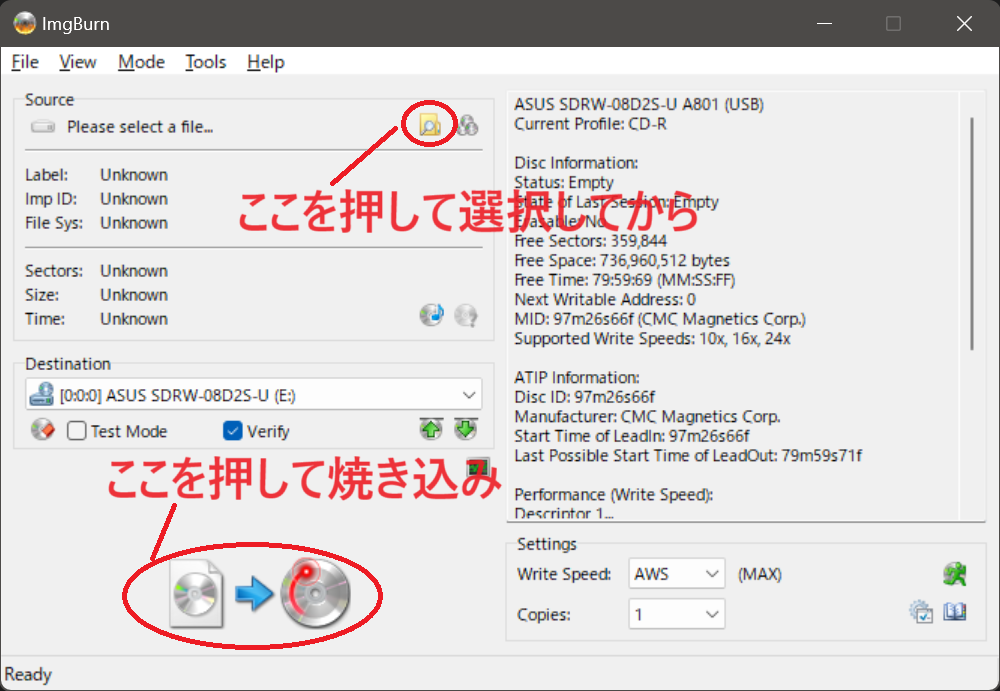Viewport: 1000px width, 691px height.
Task: Click the Unknown value beside Sectors
Action: (134, 271)
